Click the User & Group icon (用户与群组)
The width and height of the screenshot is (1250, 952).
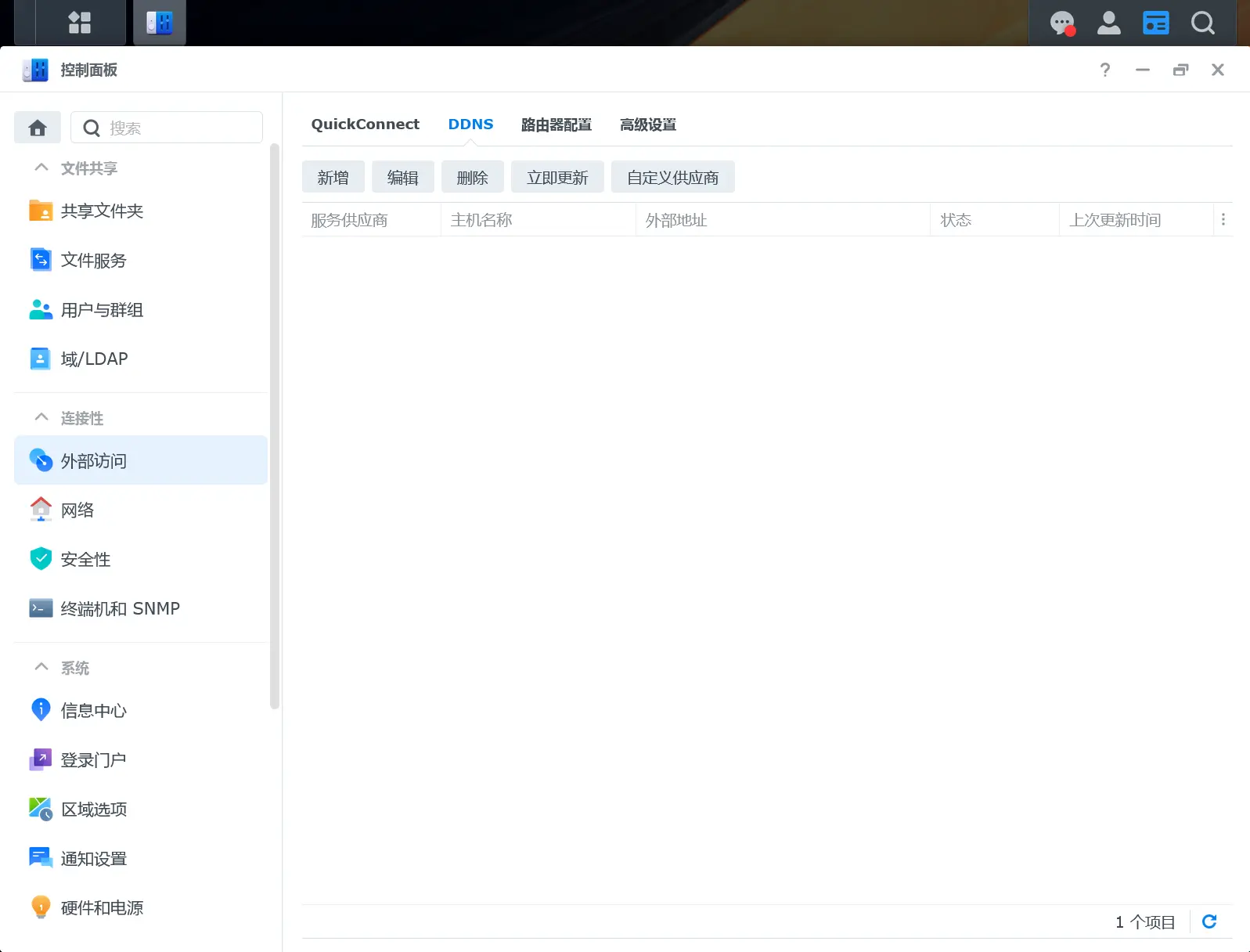[x=41, y=309]
